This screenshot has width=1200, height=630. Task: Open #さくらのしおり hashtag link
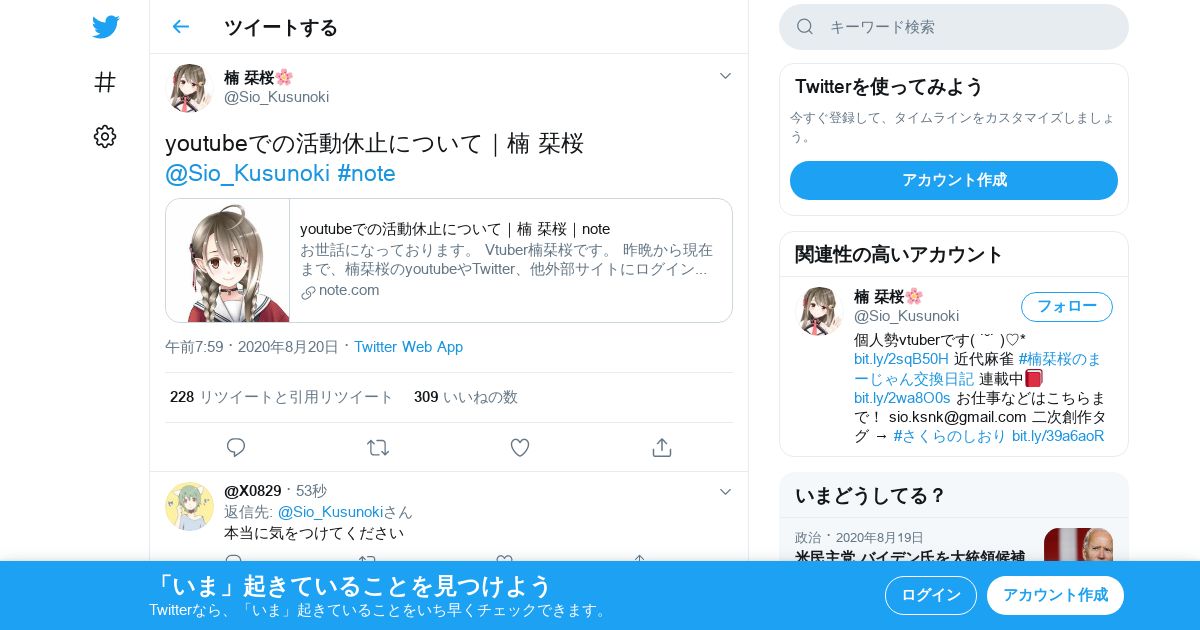(x=949, y=436)
